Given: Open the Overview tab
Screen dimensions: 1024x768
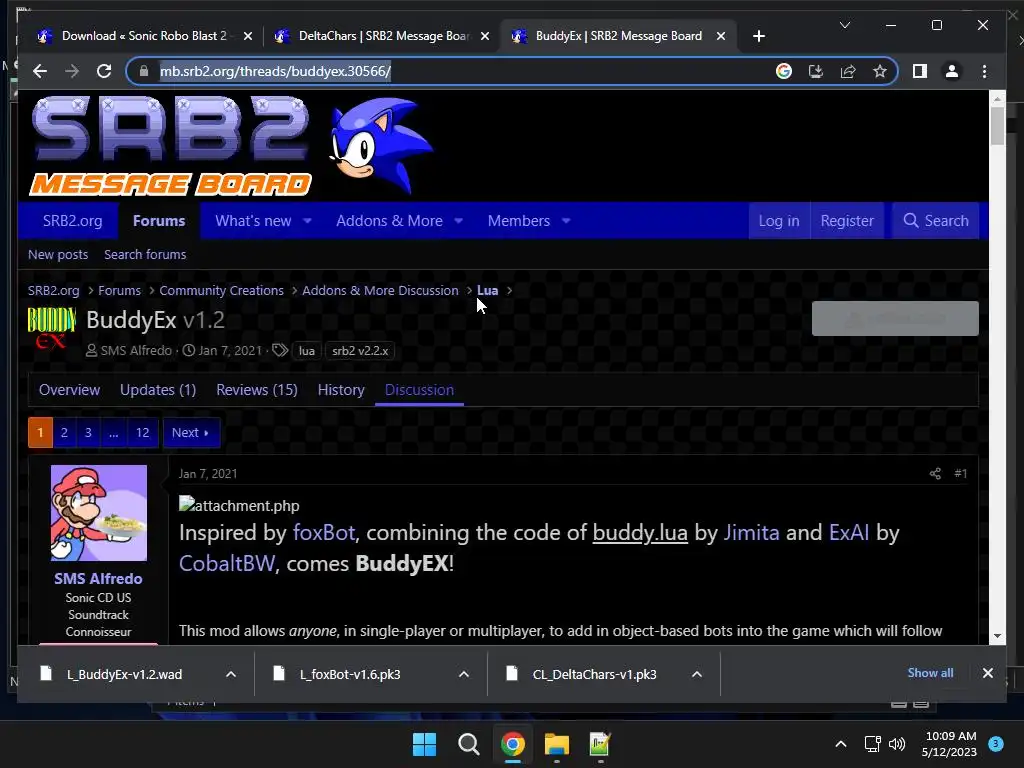Looking at the screenshot, I should 69,390.
